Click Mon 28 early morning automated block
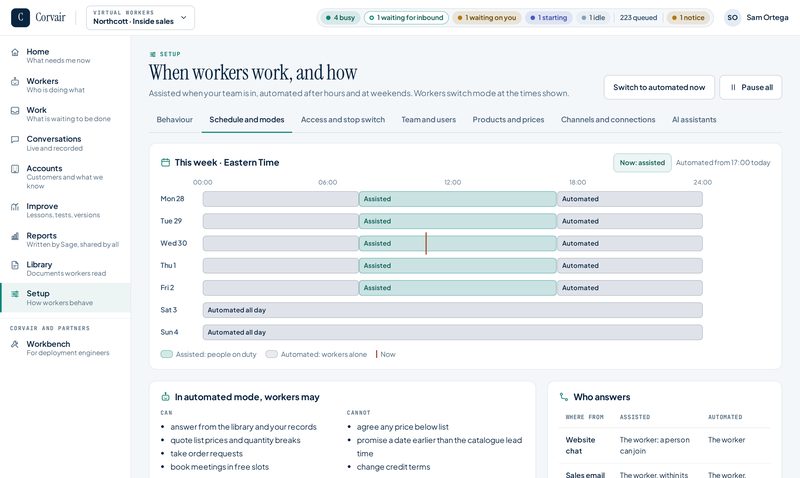Screen dimensions: 800x478 [x=281, y=199]
